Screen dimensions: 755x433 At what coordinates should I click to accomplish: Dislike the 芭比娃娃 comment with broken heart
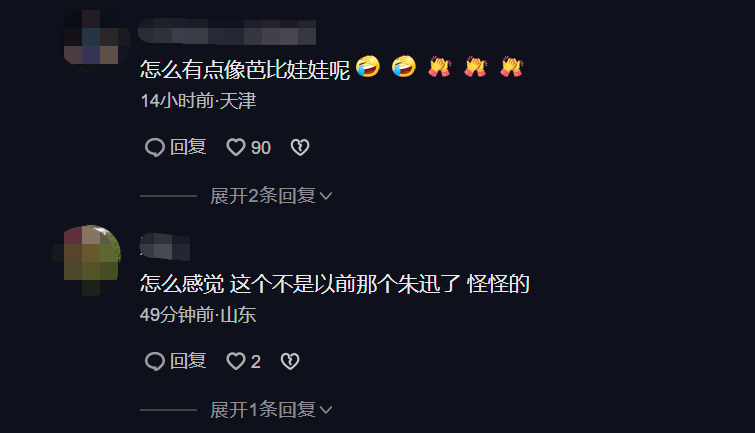coord(300,147)
